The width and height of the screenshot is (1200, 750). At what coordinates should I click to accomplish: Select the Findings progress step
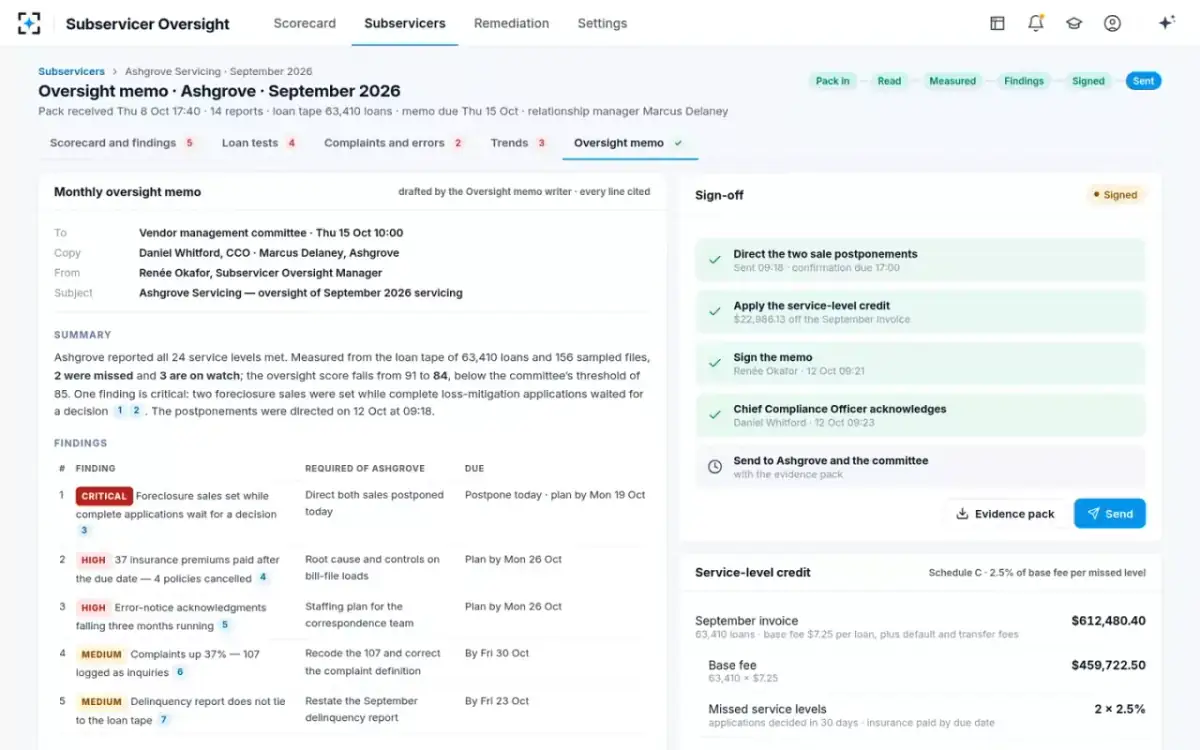click(x=1024, y=81)
